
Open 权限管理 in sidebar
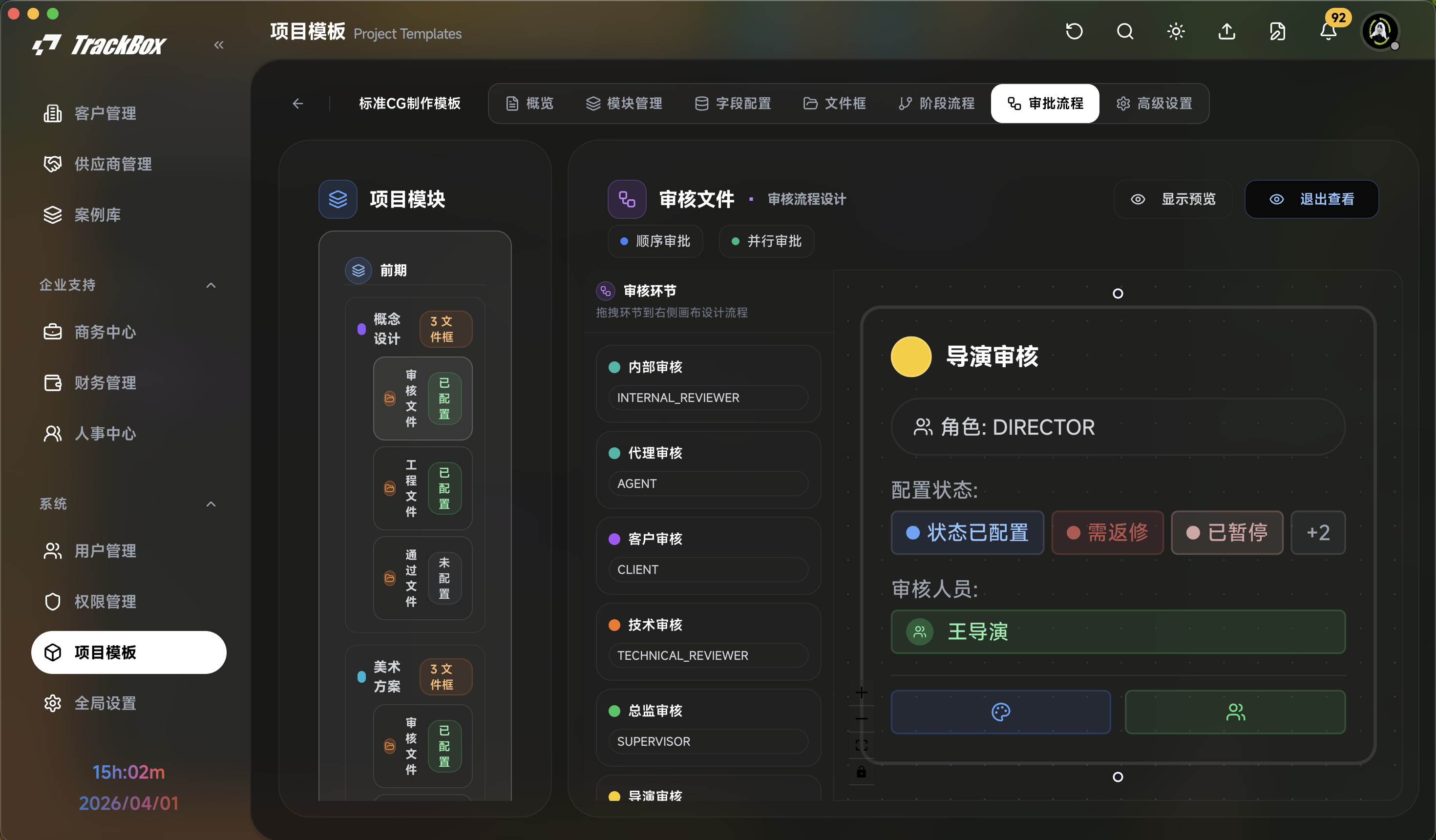pos(129,601)
